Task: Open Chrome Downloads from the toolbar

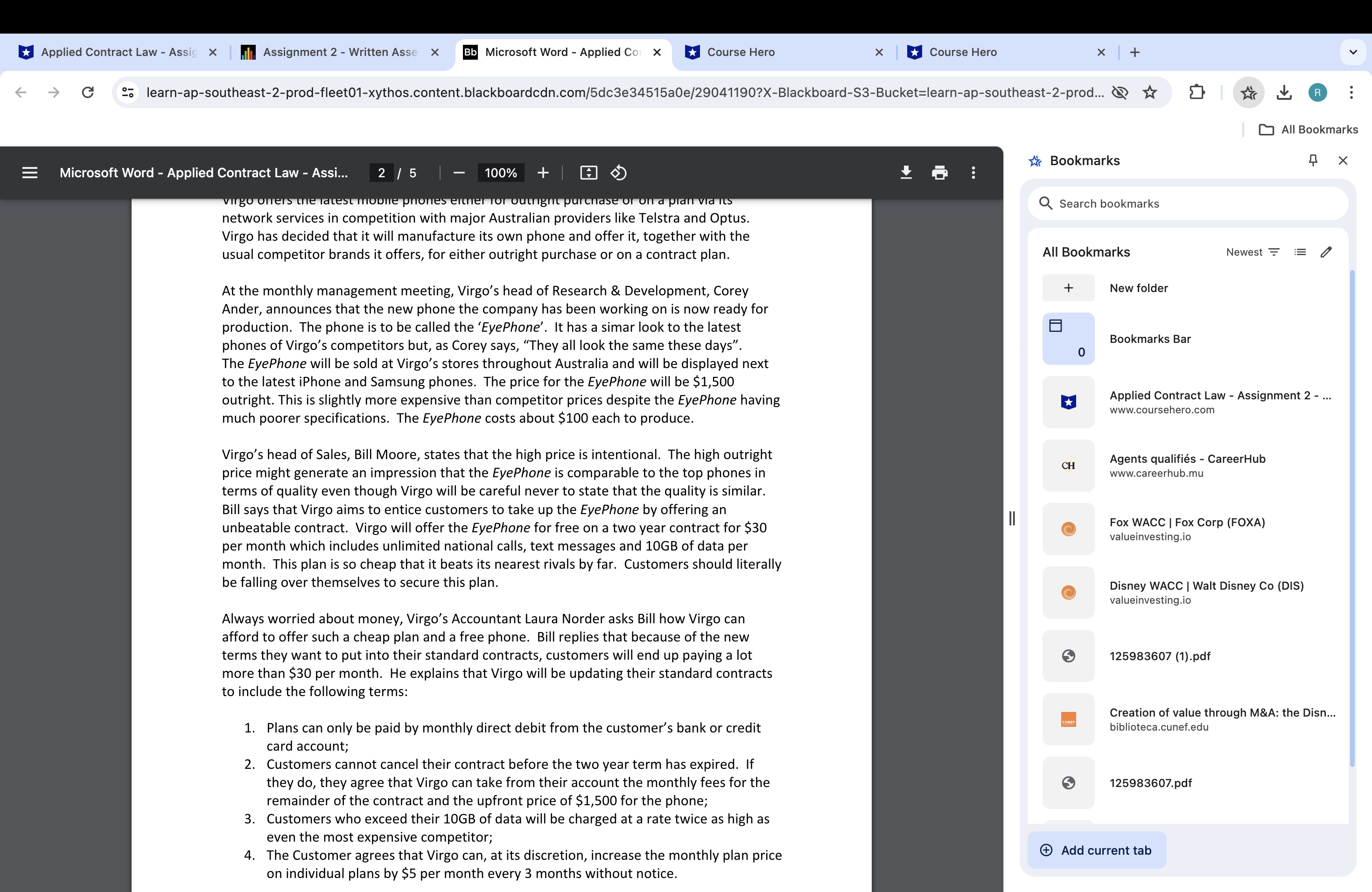Action: pos(1283,92)
